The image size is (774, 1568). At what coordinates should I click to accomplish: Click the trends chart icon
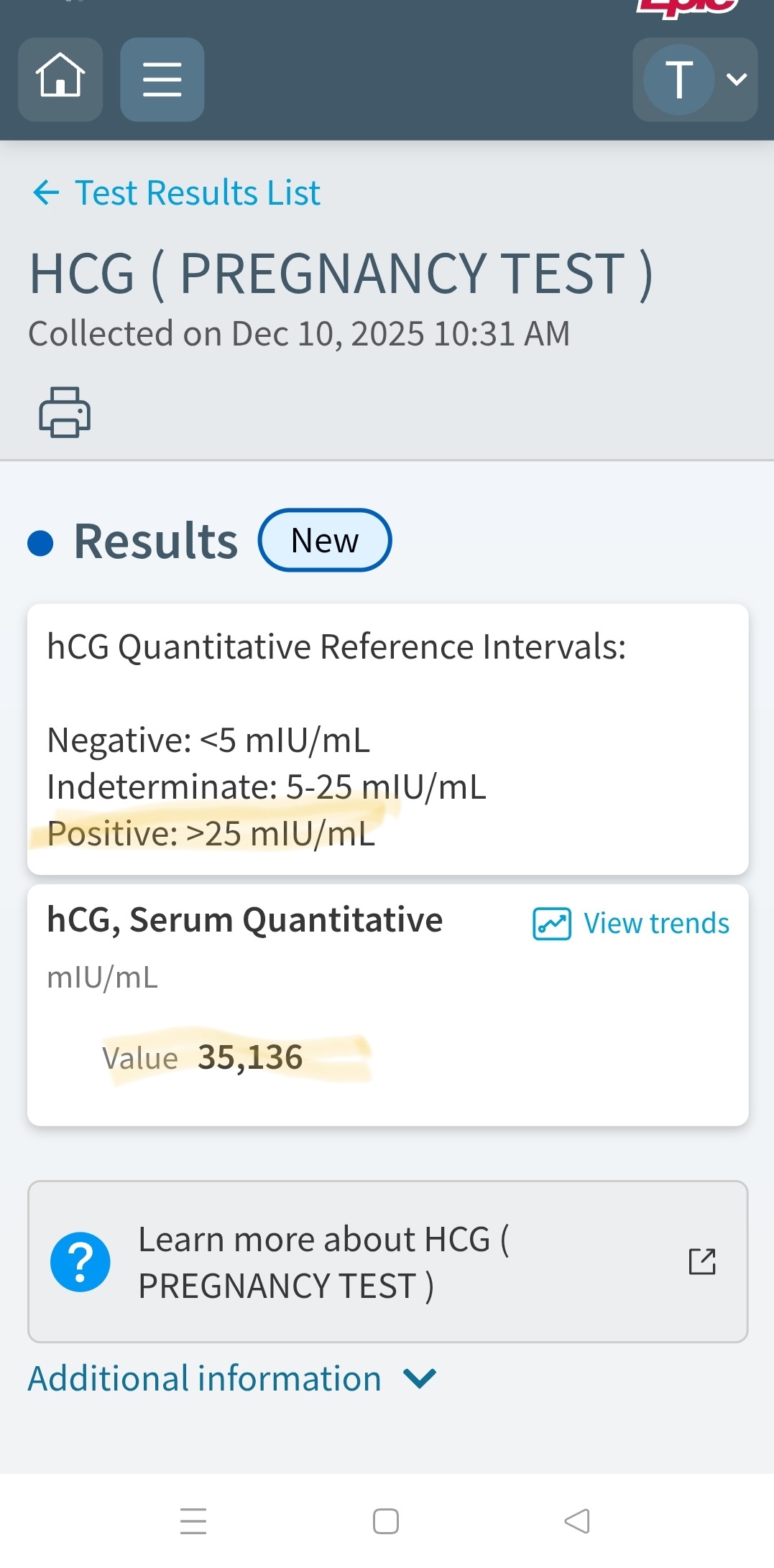click(x=551, y=924)
